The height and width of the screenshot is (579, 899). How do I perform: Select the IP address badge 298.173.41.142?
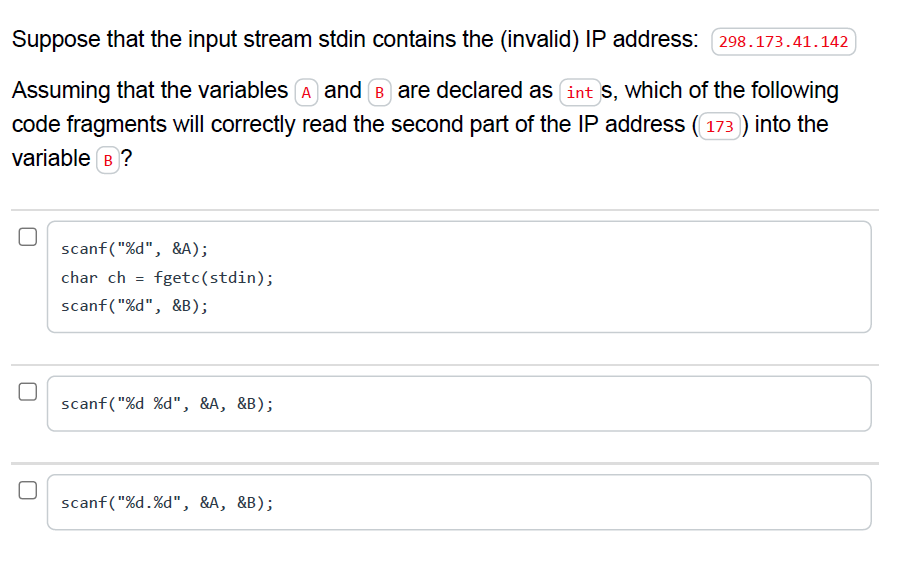click(783, 41)
